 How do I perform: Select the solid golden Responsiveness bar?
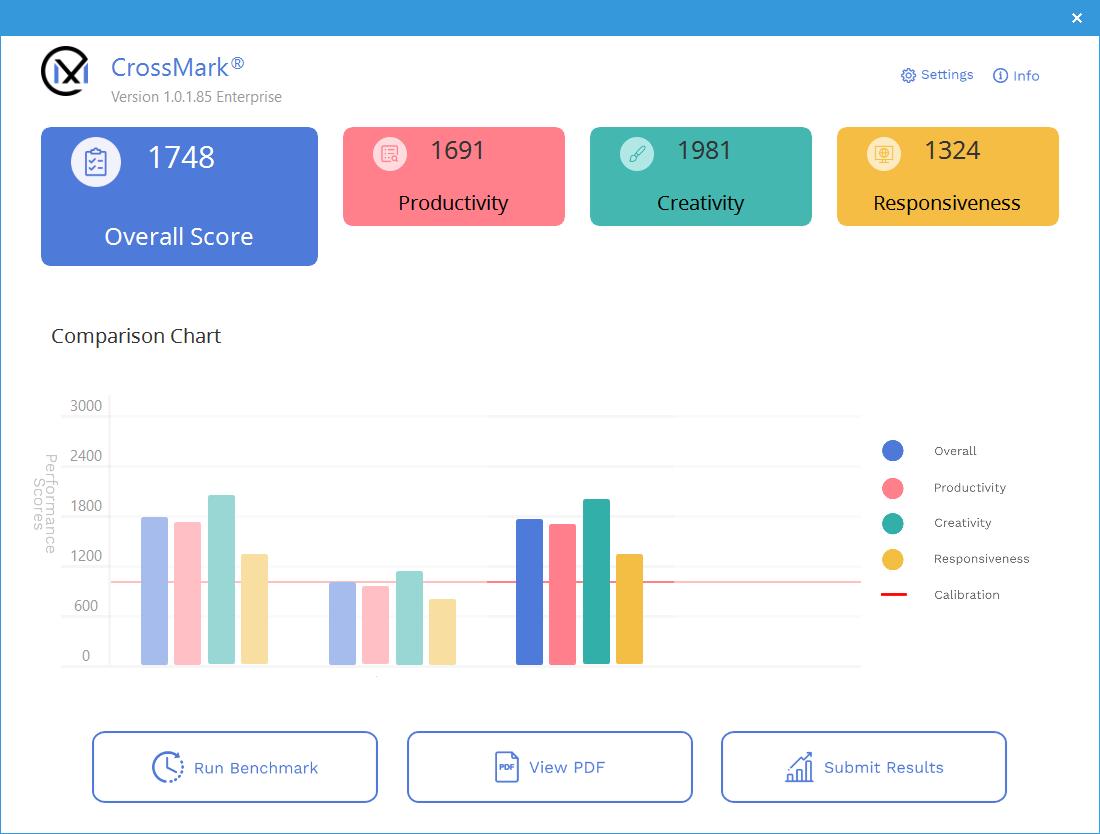click(x=629, y=609)
